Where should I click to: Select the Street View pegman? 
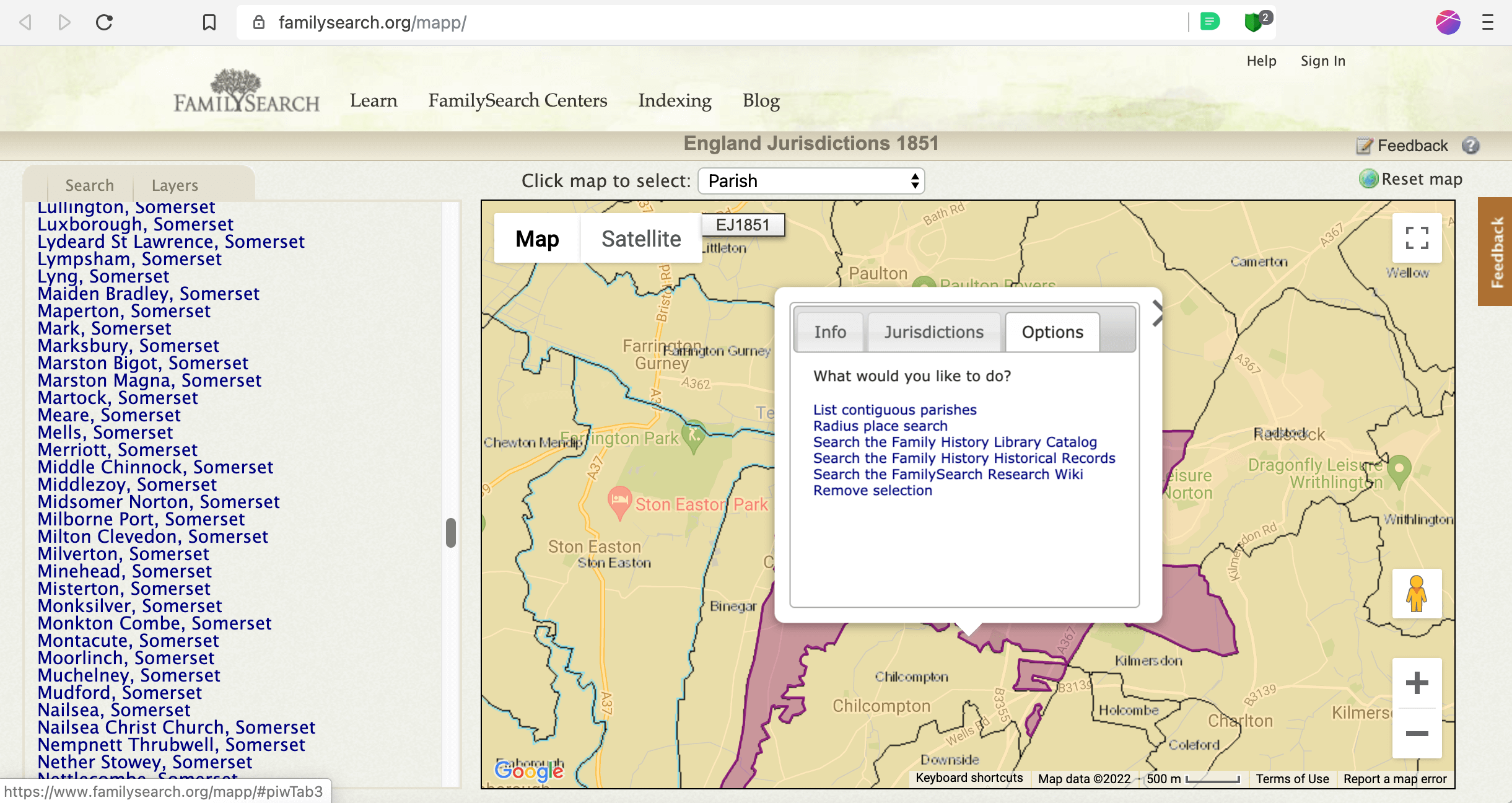(1417, 594)
